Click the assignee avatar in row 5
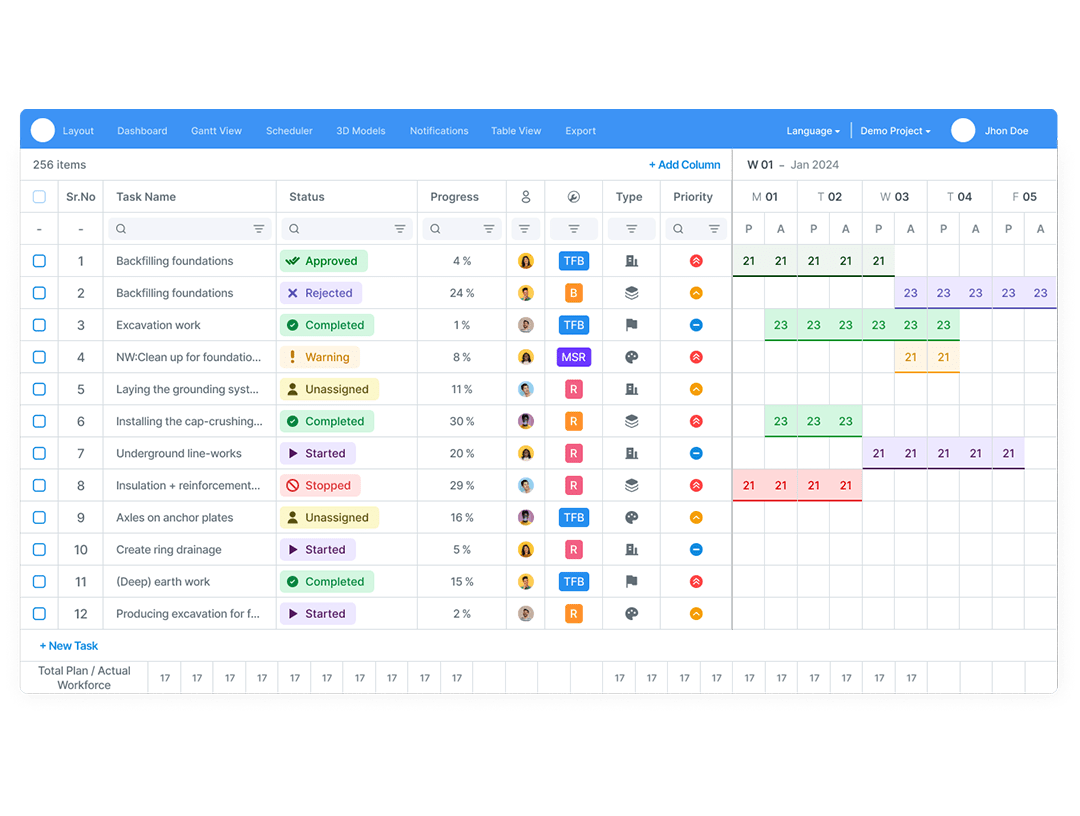Image resolution: width=1080 pixels, height=816 pixels. (x=526, y=389)
